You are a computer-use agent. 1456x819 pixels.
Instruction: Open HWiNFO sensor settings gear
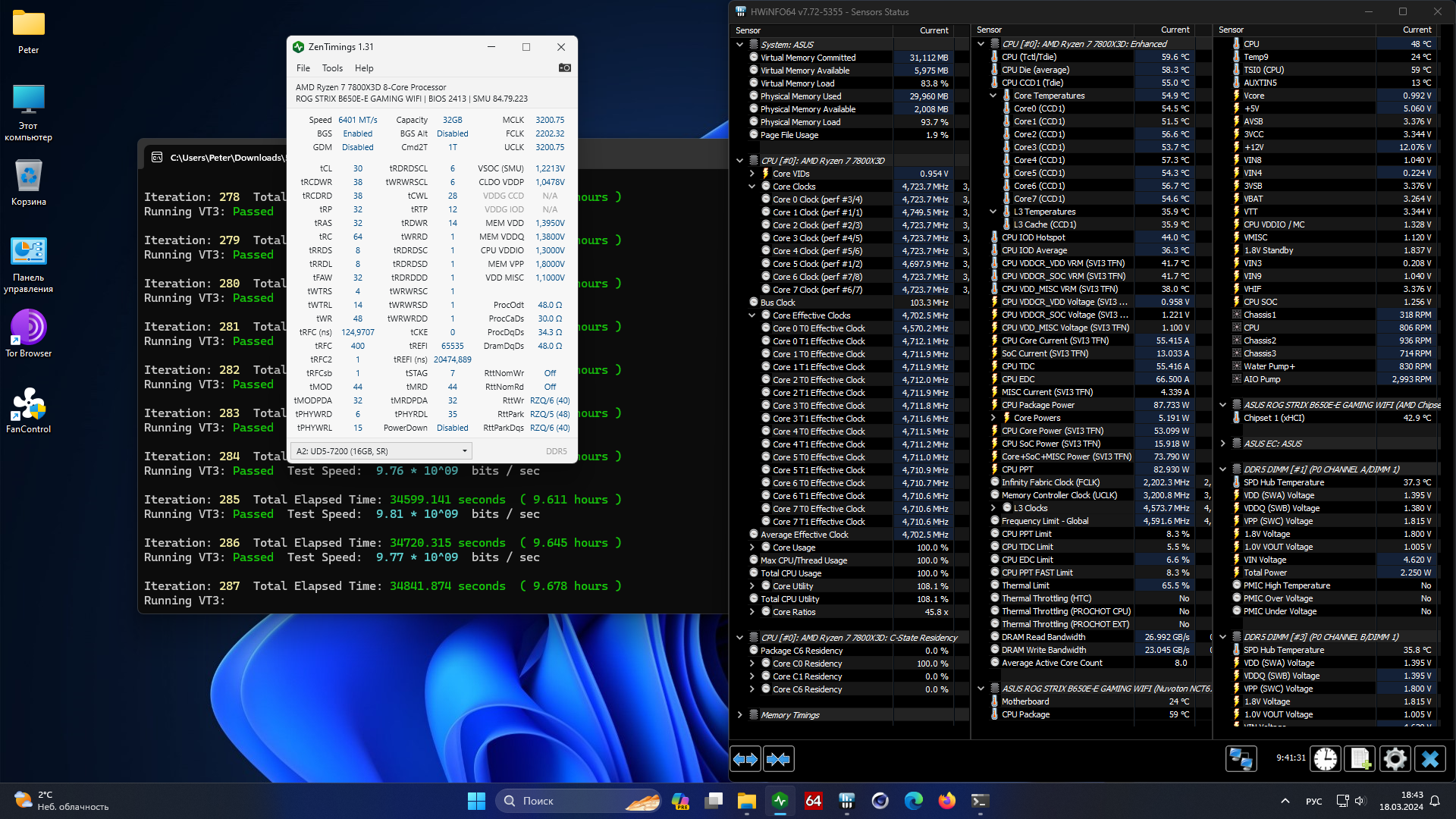pos(1395,759)
